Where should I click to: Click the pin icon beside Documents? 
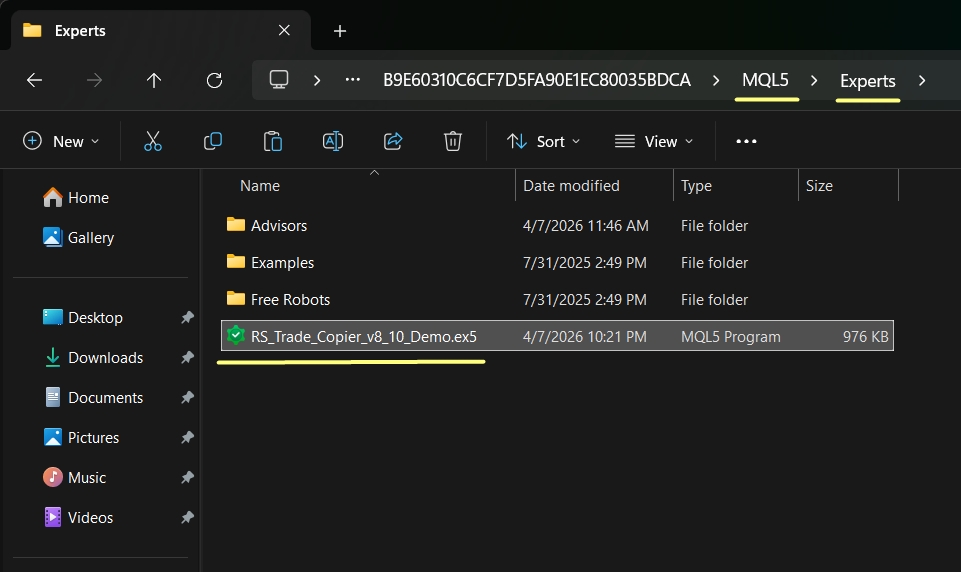click(x=188, y=397)
